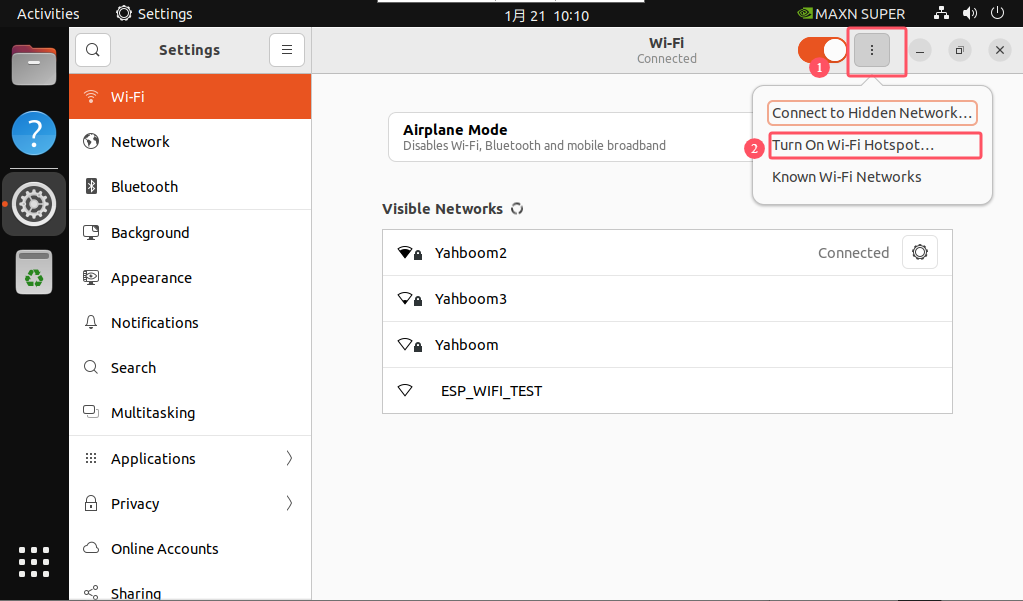The image size is (1023, 601).
Task: Switch to the Appearance panel
Action: (190, 277)
